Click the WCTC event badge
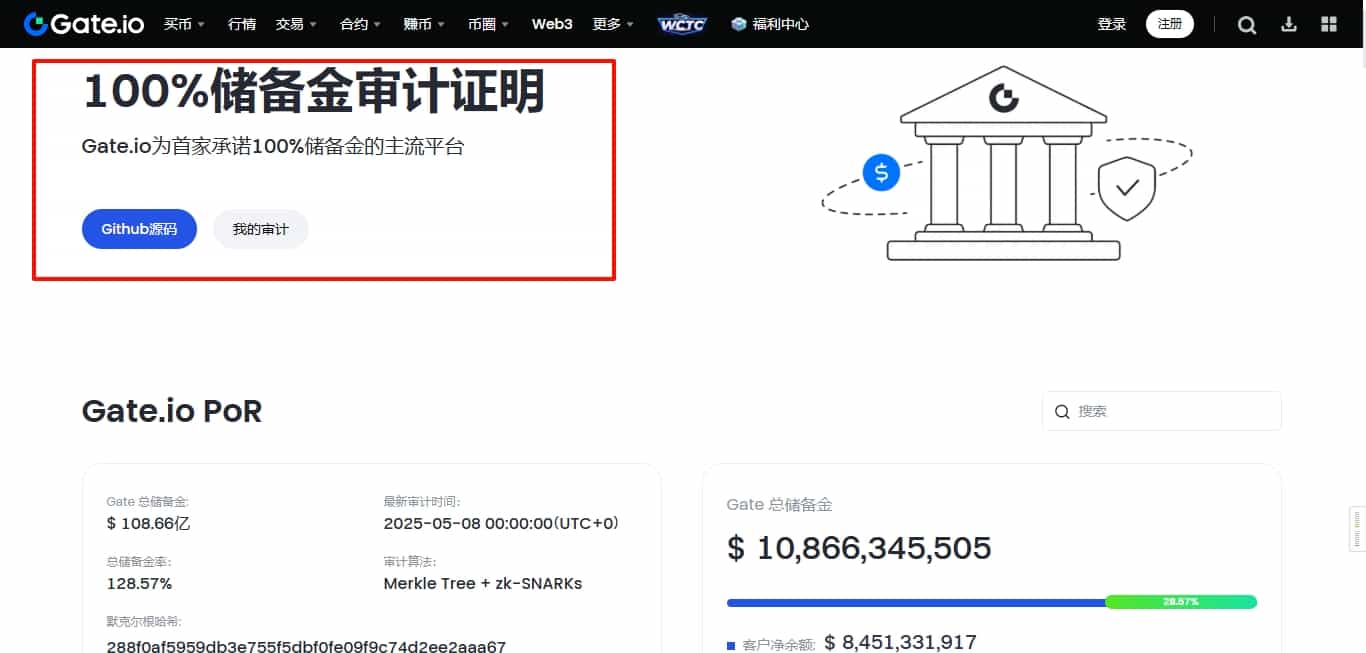Image resolution: width=1366 pixels, height=653 pixels. click(x=682, y=23)
